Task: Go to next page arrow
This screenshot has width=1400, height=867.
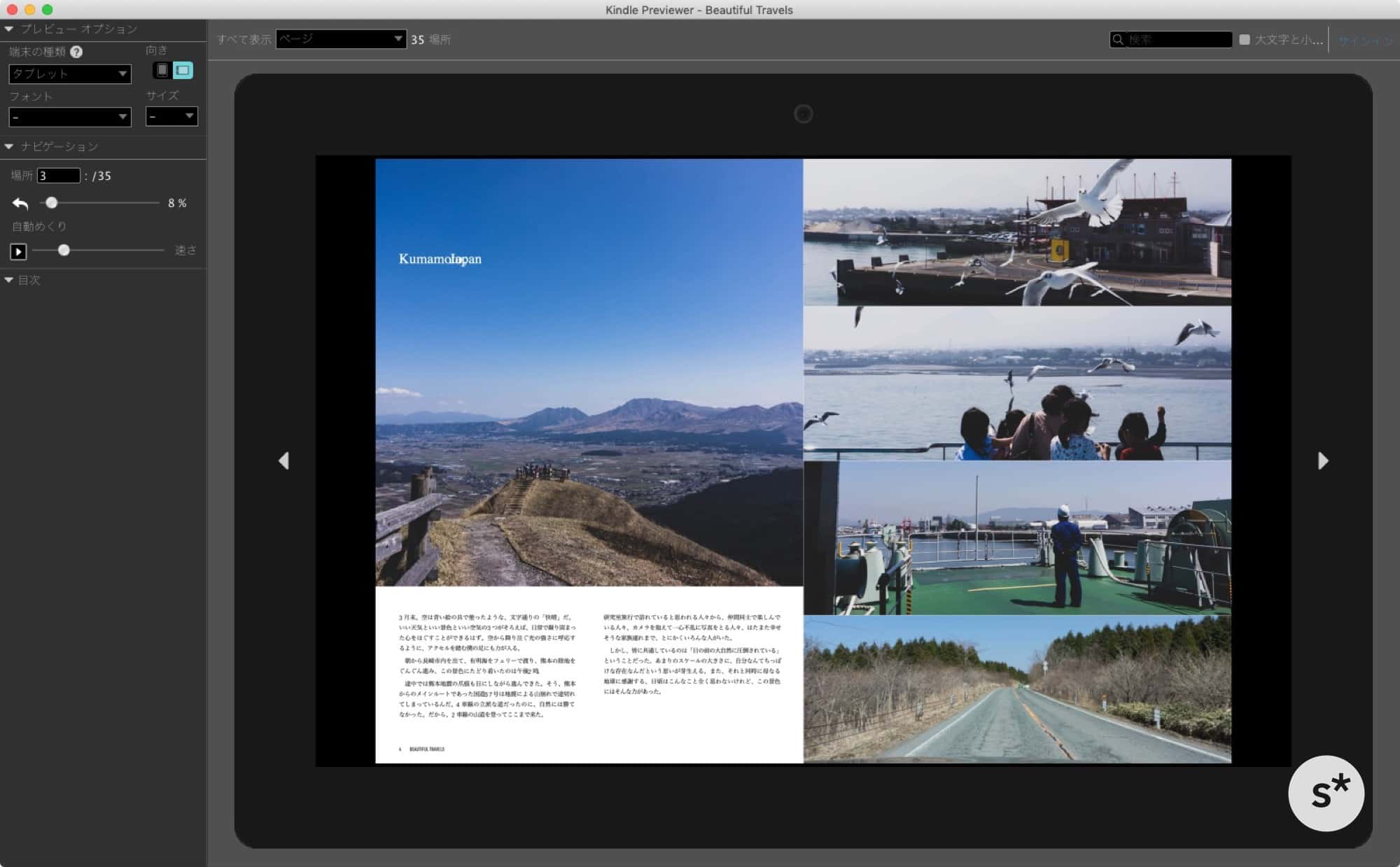Action: (x=1322, y=460)
